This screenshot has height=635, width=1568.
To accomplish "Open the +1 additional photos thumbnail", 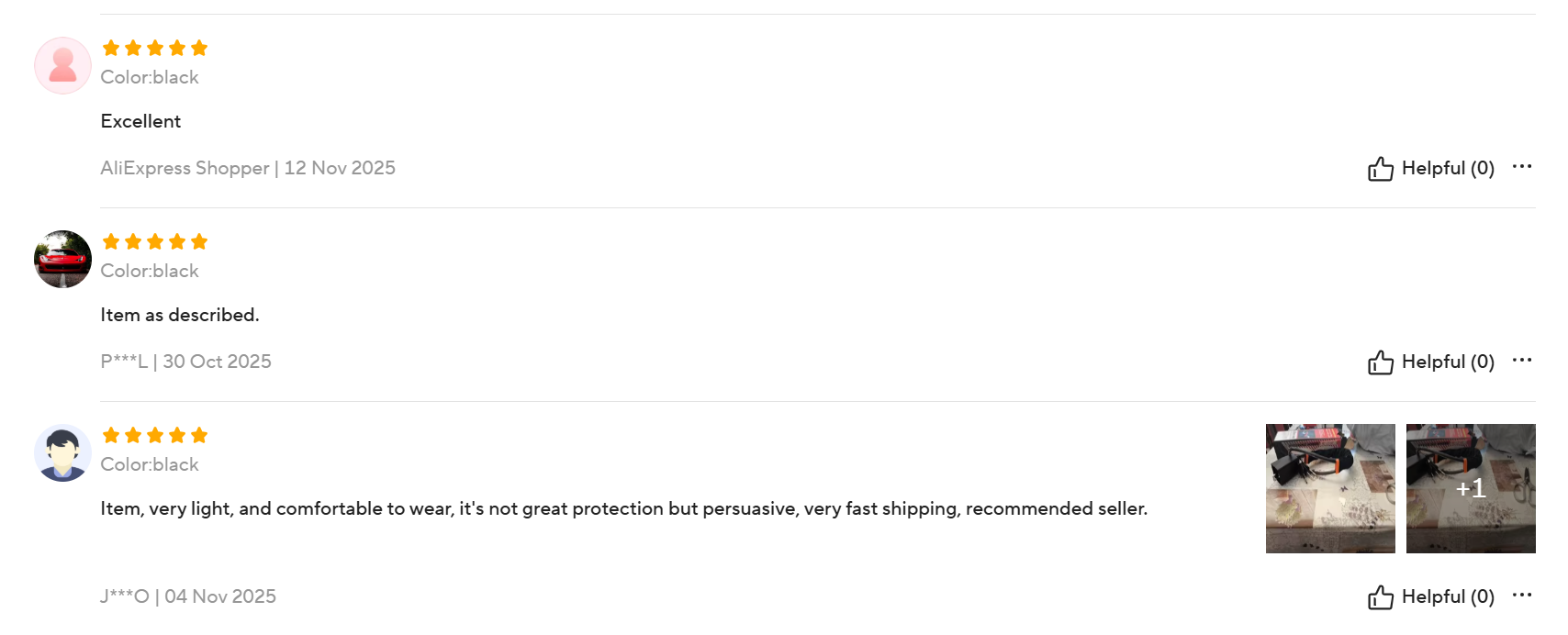I will (1471, 488).
